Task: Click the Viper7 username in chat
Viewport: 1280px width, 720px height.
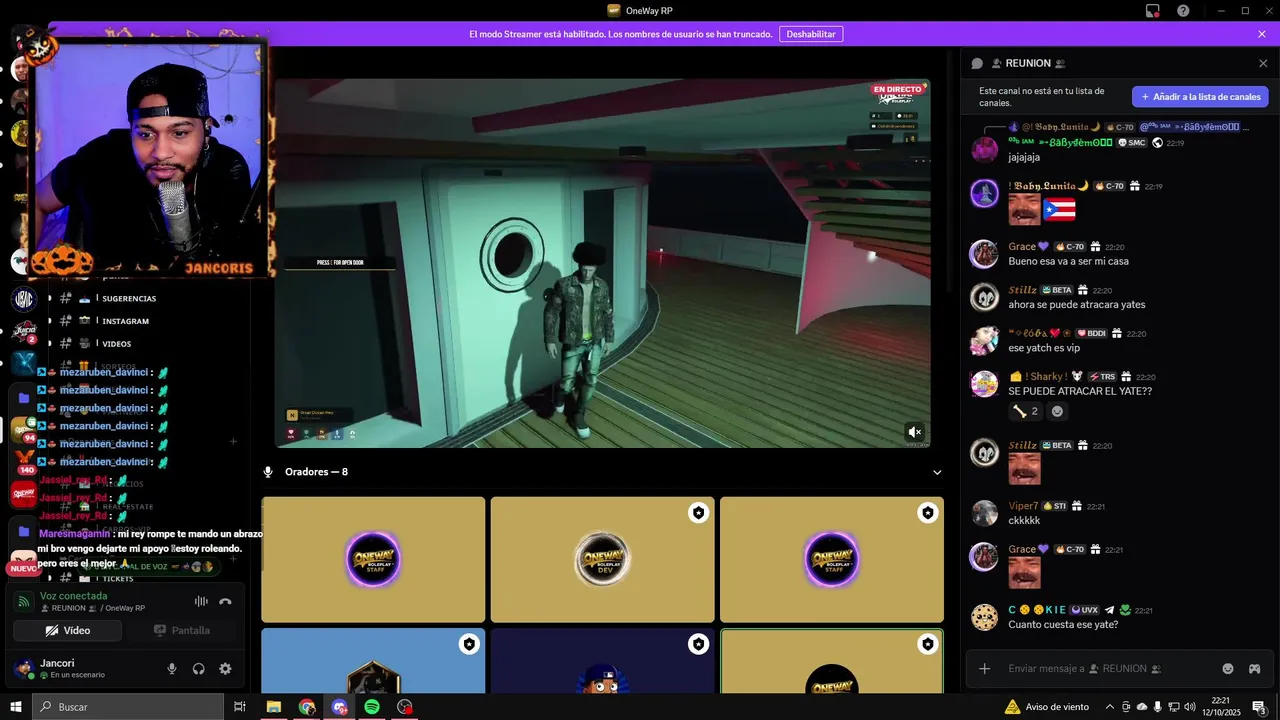Action: [1023, 506]
